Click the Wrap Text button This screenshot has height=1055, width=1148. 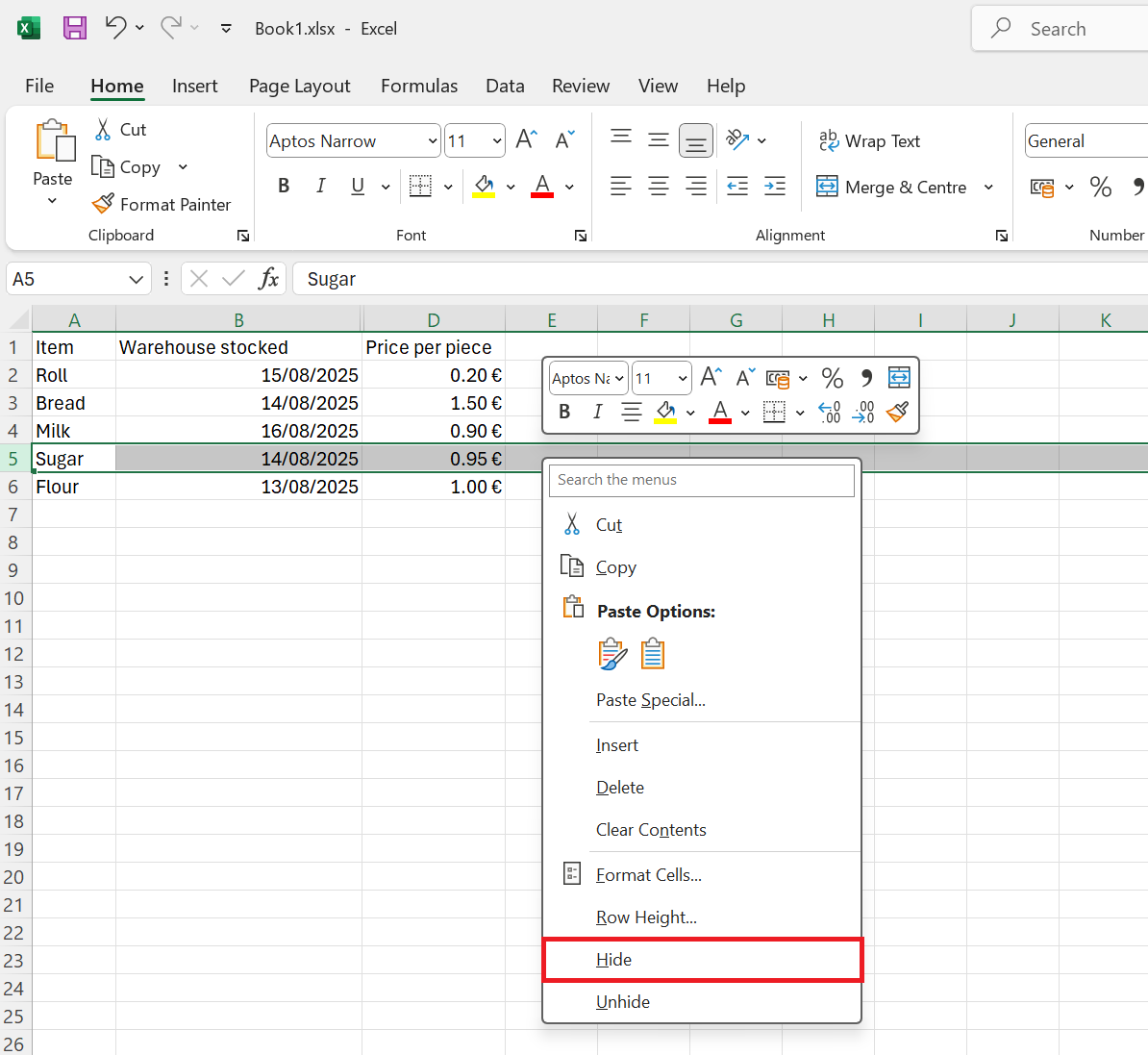(869, 140)
